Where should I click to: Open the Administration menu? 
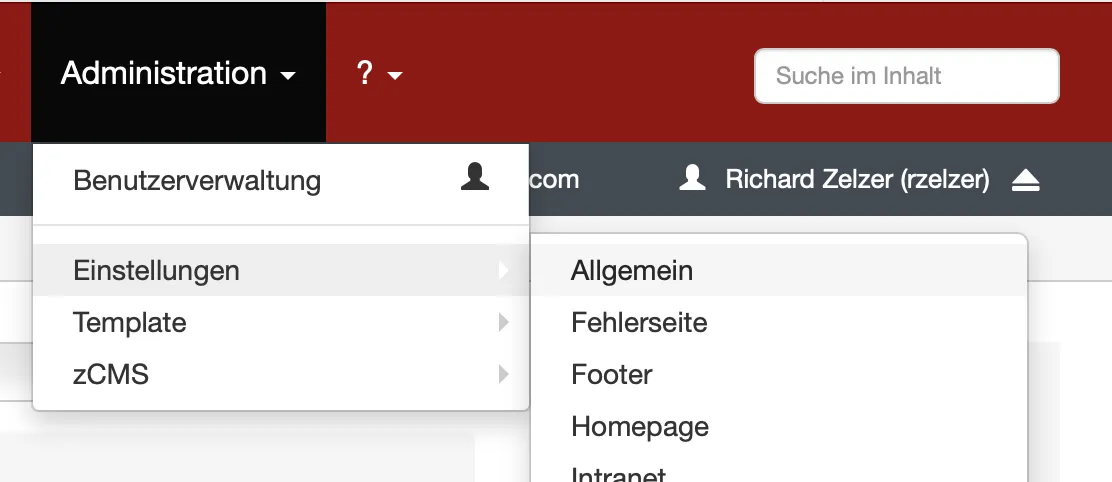point(164,73)
